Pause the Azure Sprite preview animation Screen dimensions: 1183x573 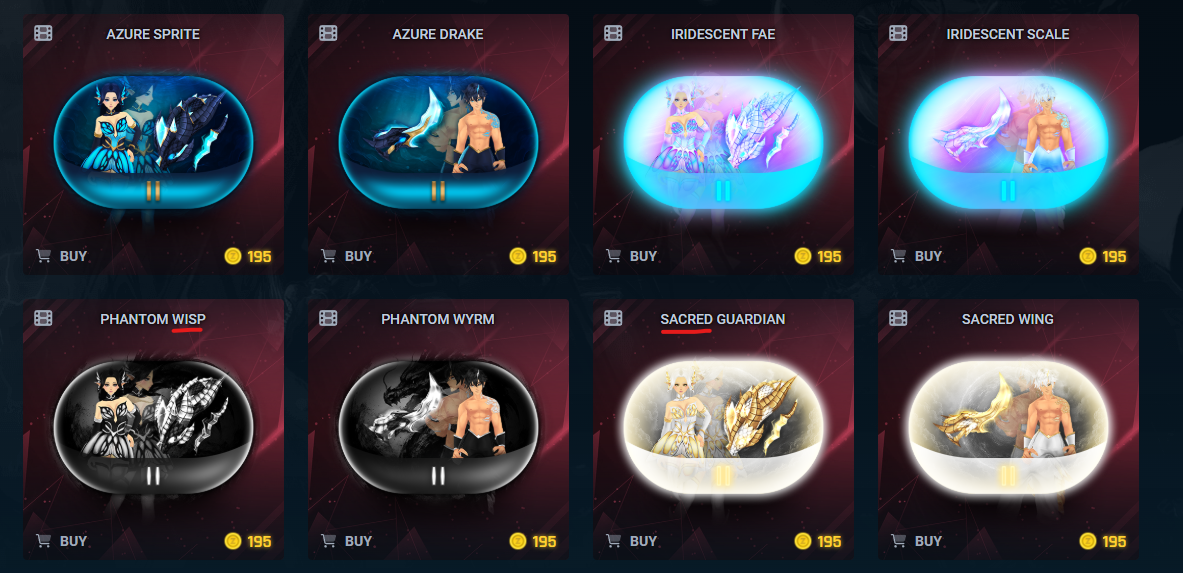point(153,191)
